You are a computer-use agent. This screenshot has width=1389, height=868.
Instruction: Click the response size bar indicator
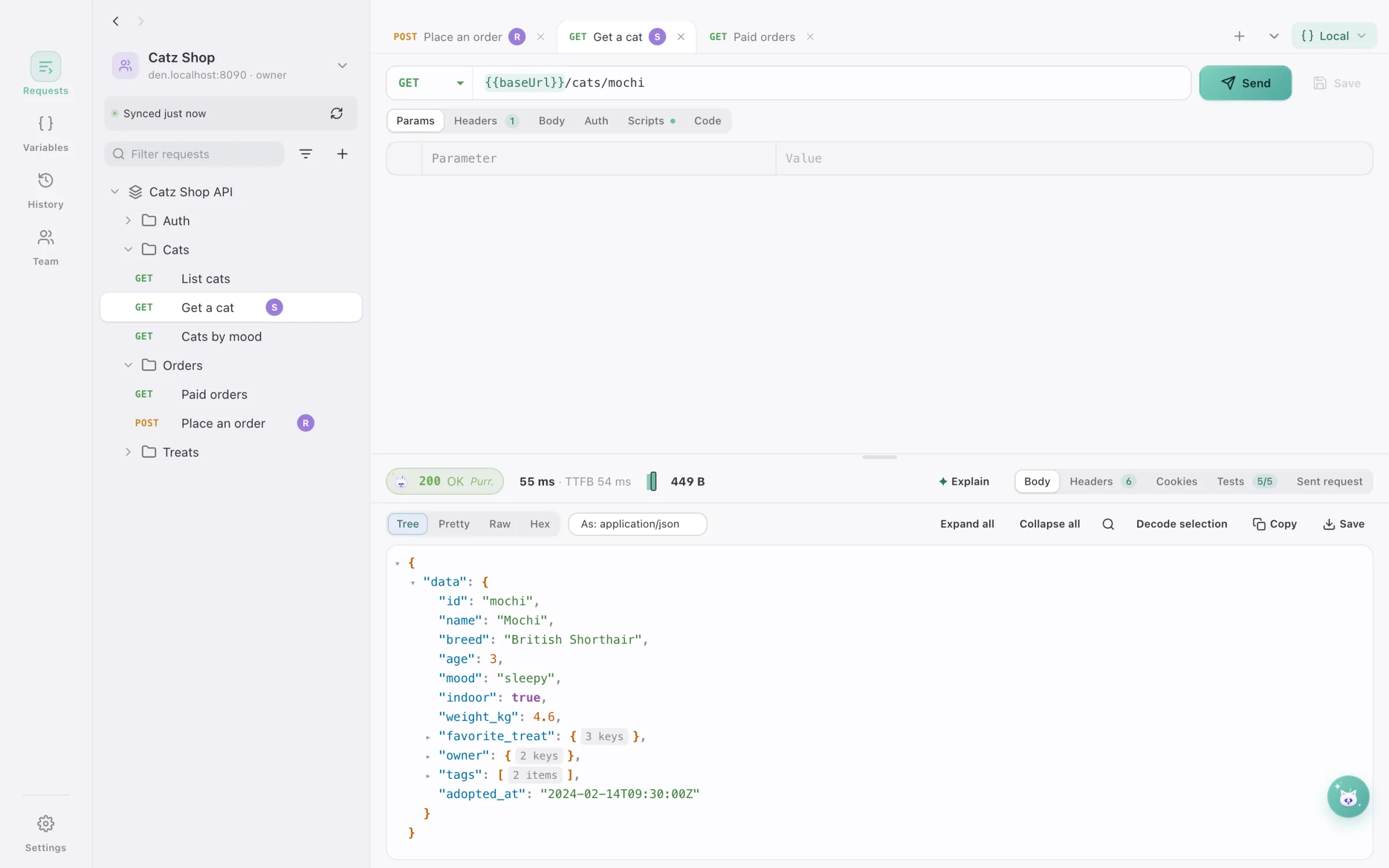[652, 481]
